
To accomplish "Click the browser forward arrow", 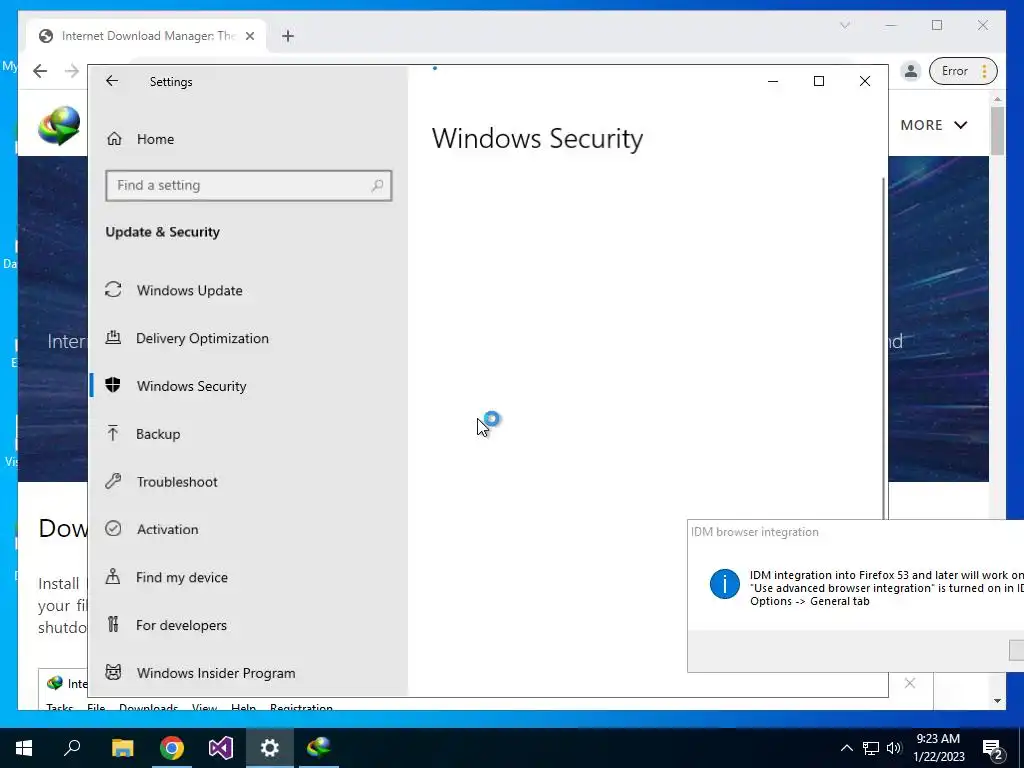I will click(72, 71).
